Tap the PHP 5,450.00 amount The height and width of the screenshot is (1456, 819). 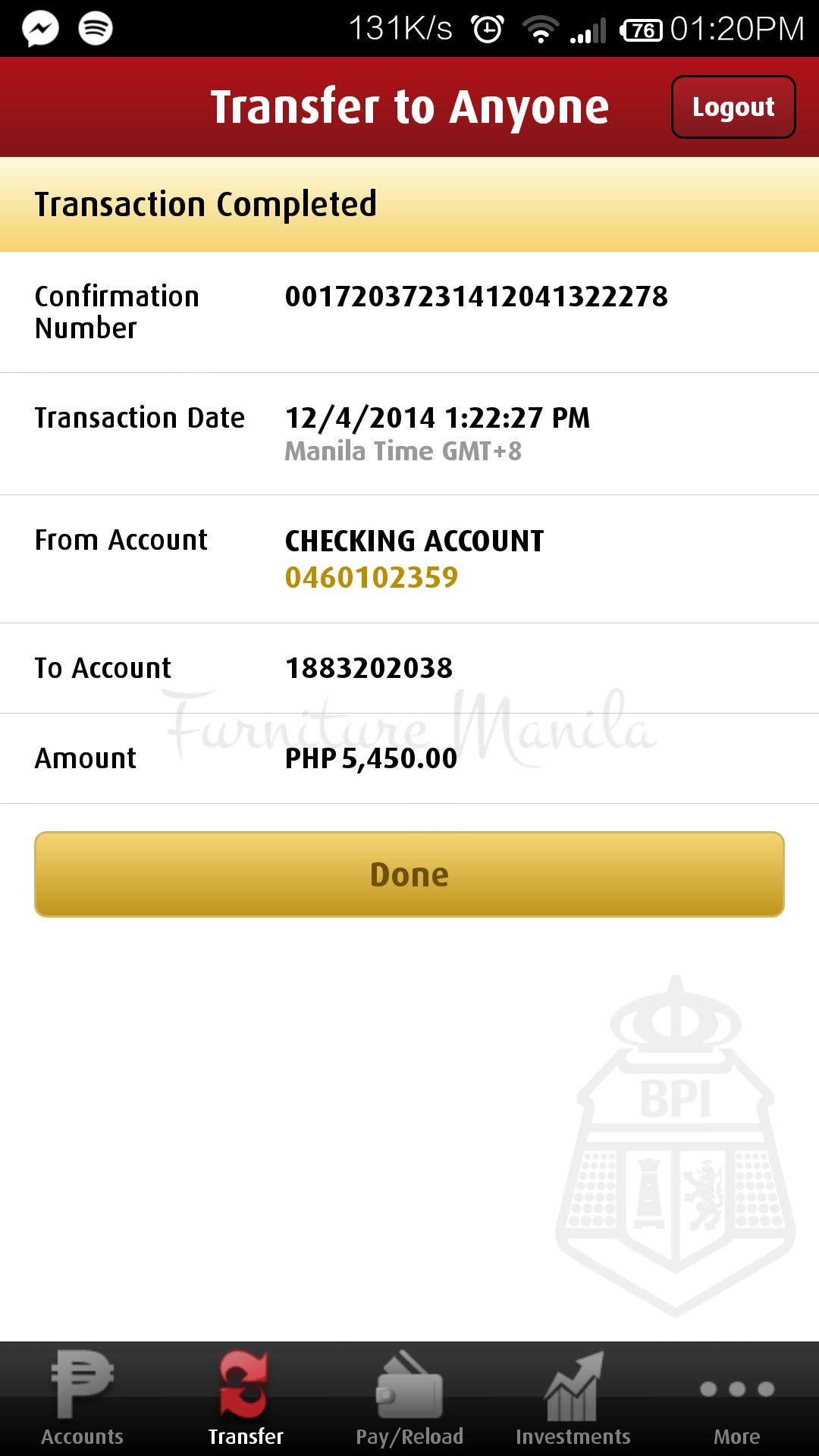[371, 758]
